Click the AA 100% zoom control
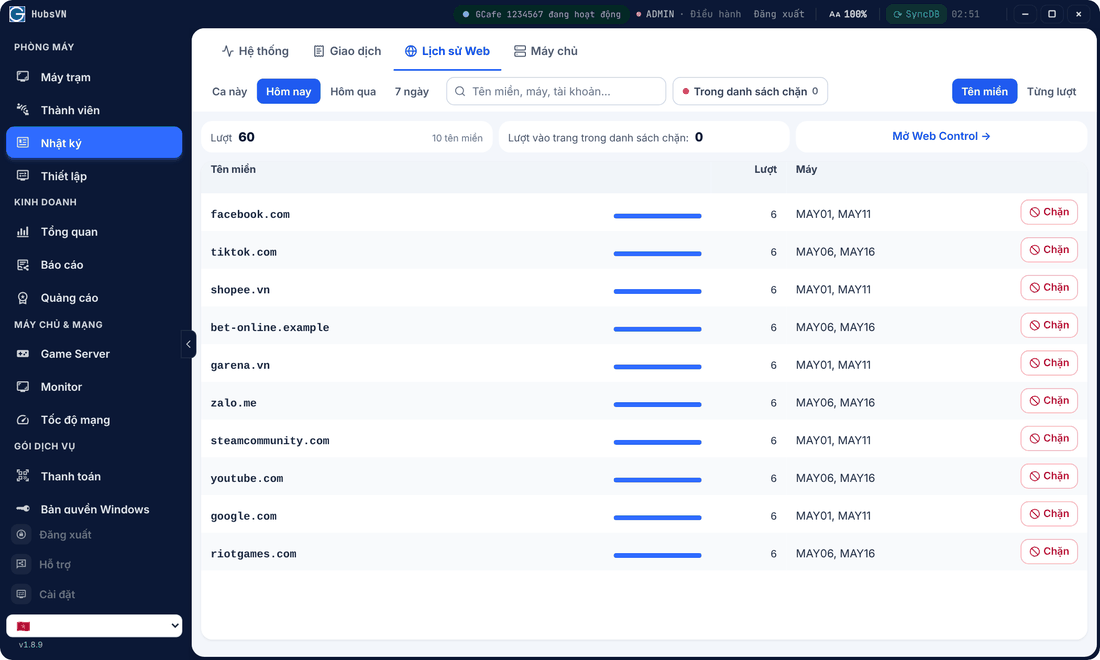Image resolution: width=1100 pixels, height=660 pixels. pos(847,14)
